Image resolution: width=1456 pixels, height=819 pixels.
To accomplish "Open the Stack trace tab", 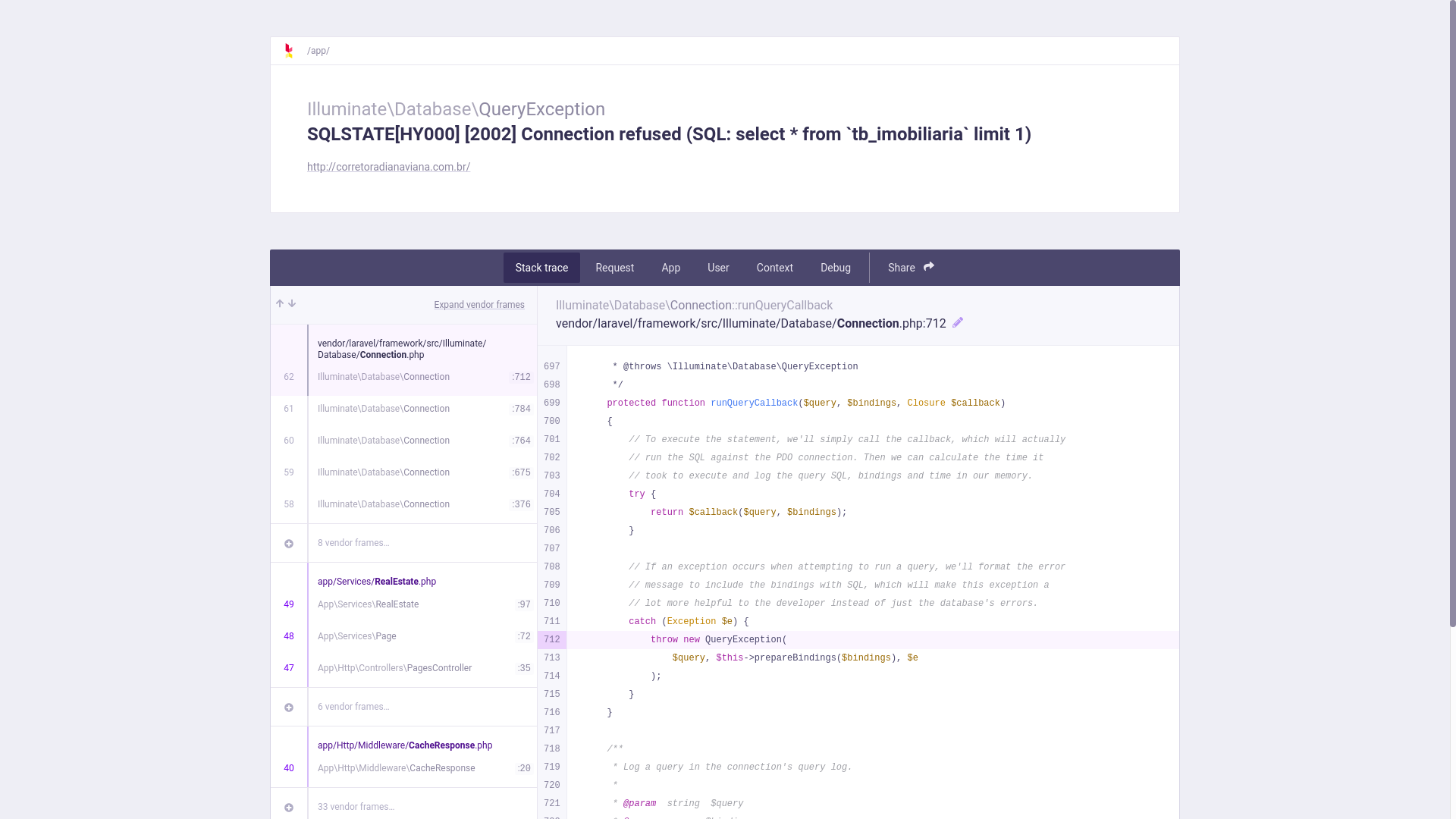I will 541,268.
